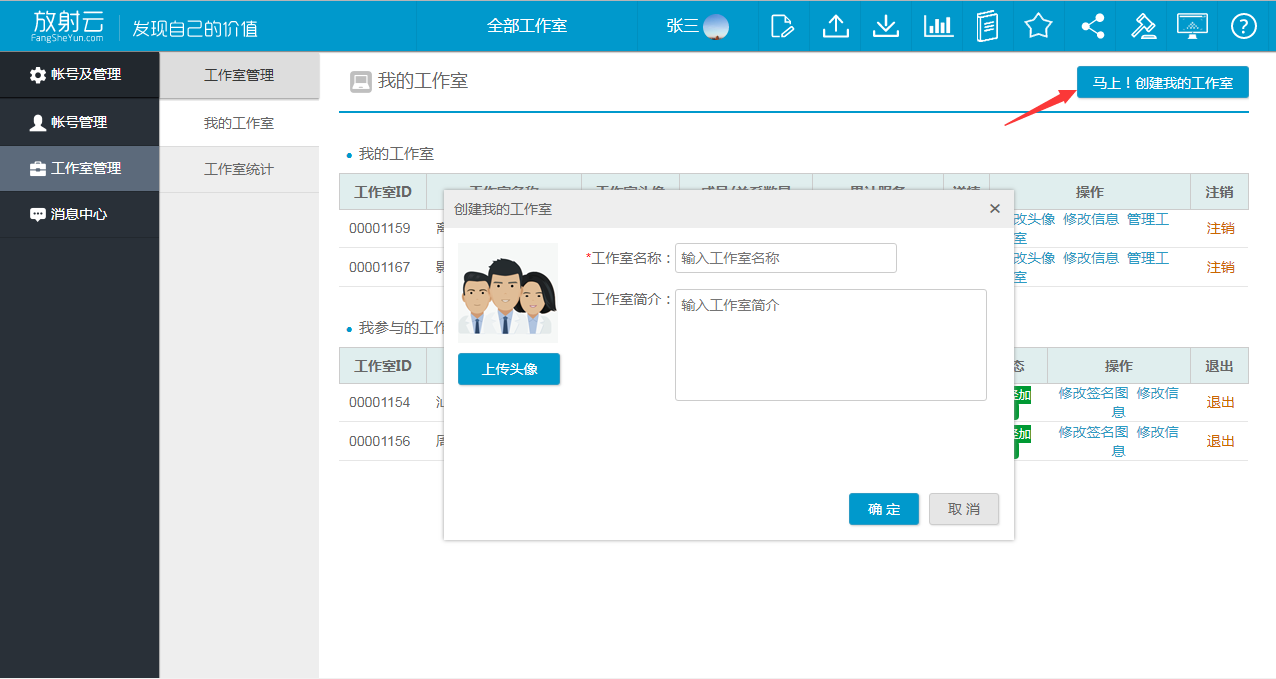Switch to 工作室统计 submenu item

[x=239, y=169]
